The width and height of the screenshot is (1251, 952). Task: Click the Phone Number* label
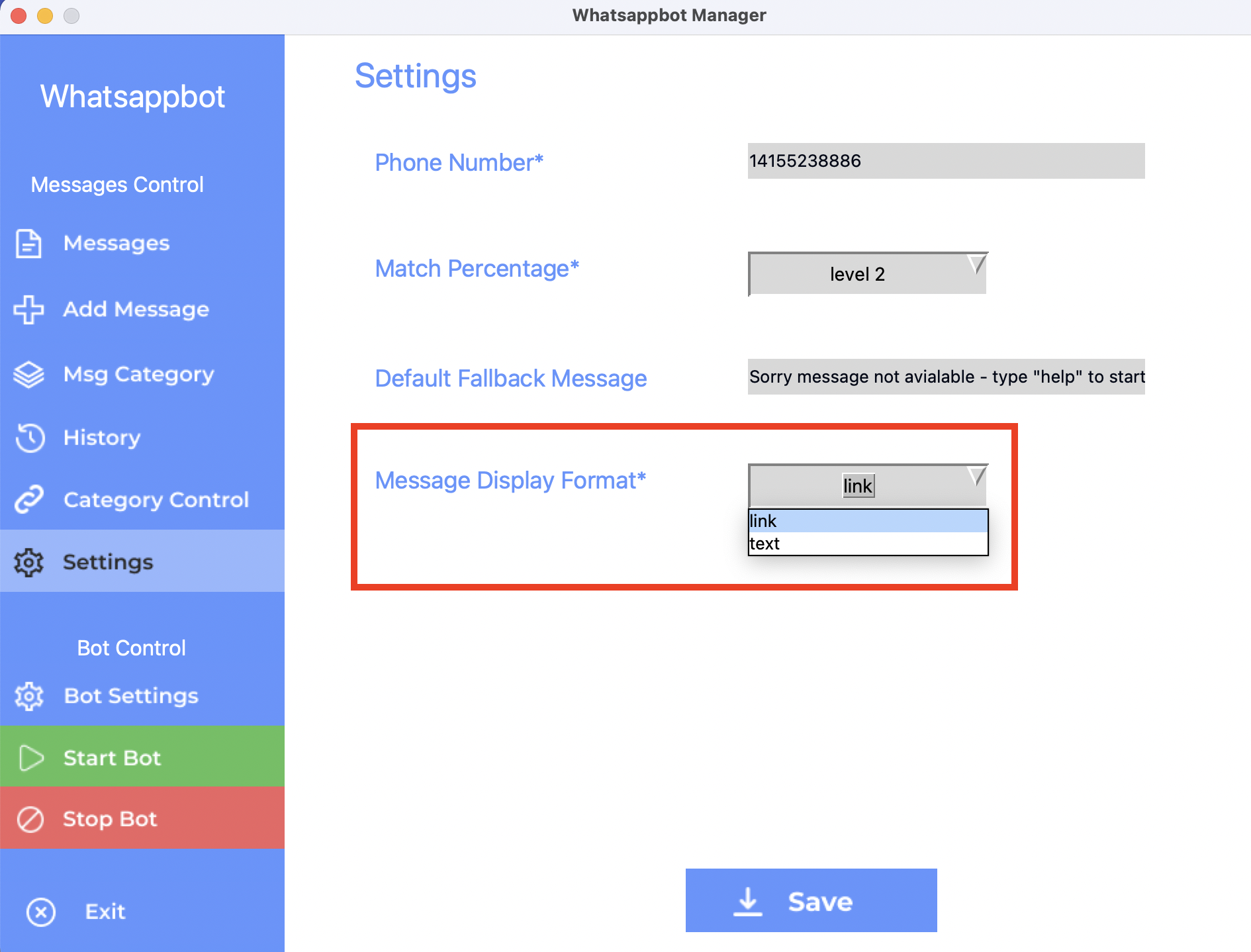pos(459,162)
